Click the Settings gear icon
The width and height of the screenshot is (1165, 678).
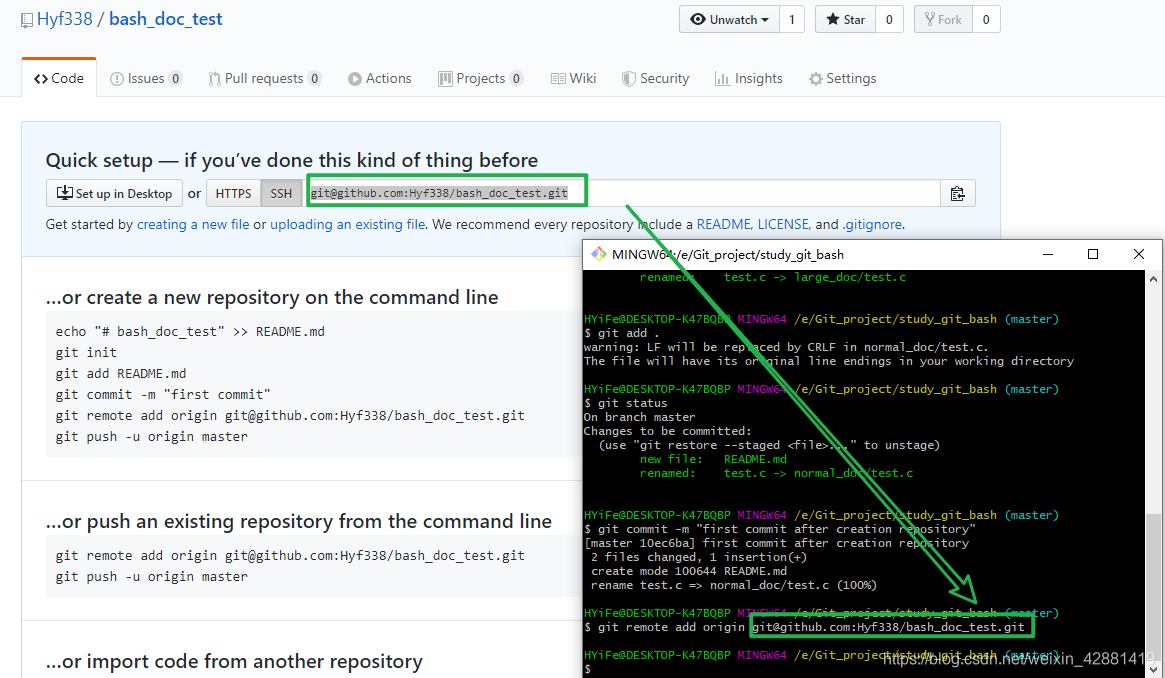(x=816, y=79)
